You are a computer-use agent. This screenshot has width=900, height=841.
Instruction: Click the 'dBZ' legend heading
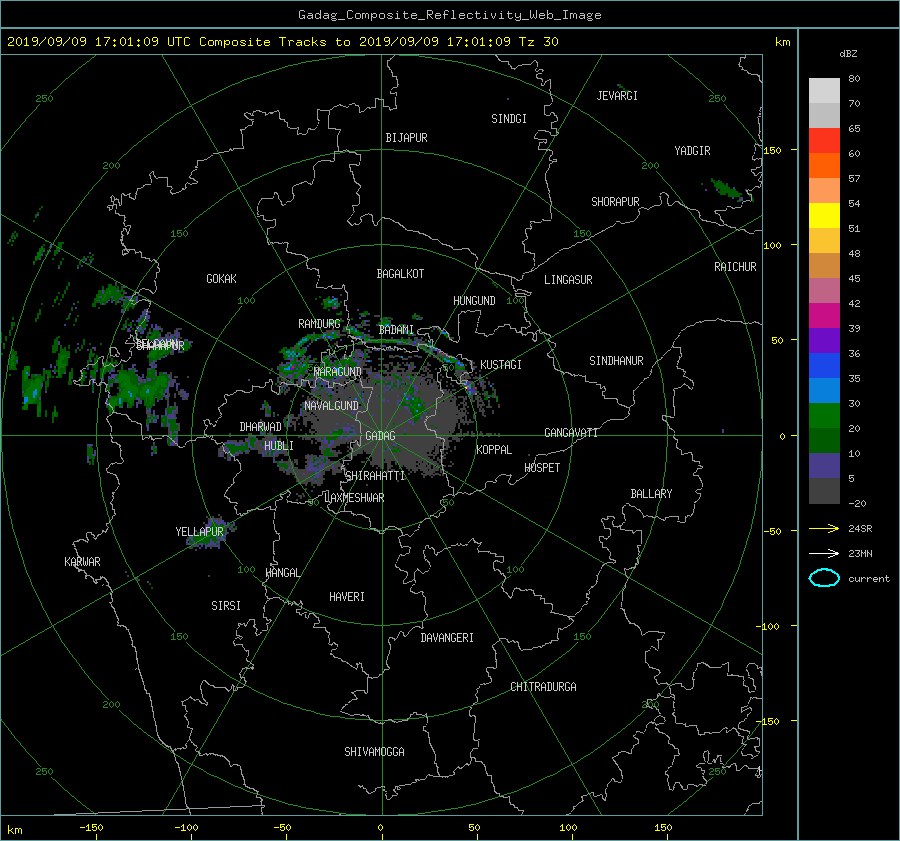click(848, 53)
